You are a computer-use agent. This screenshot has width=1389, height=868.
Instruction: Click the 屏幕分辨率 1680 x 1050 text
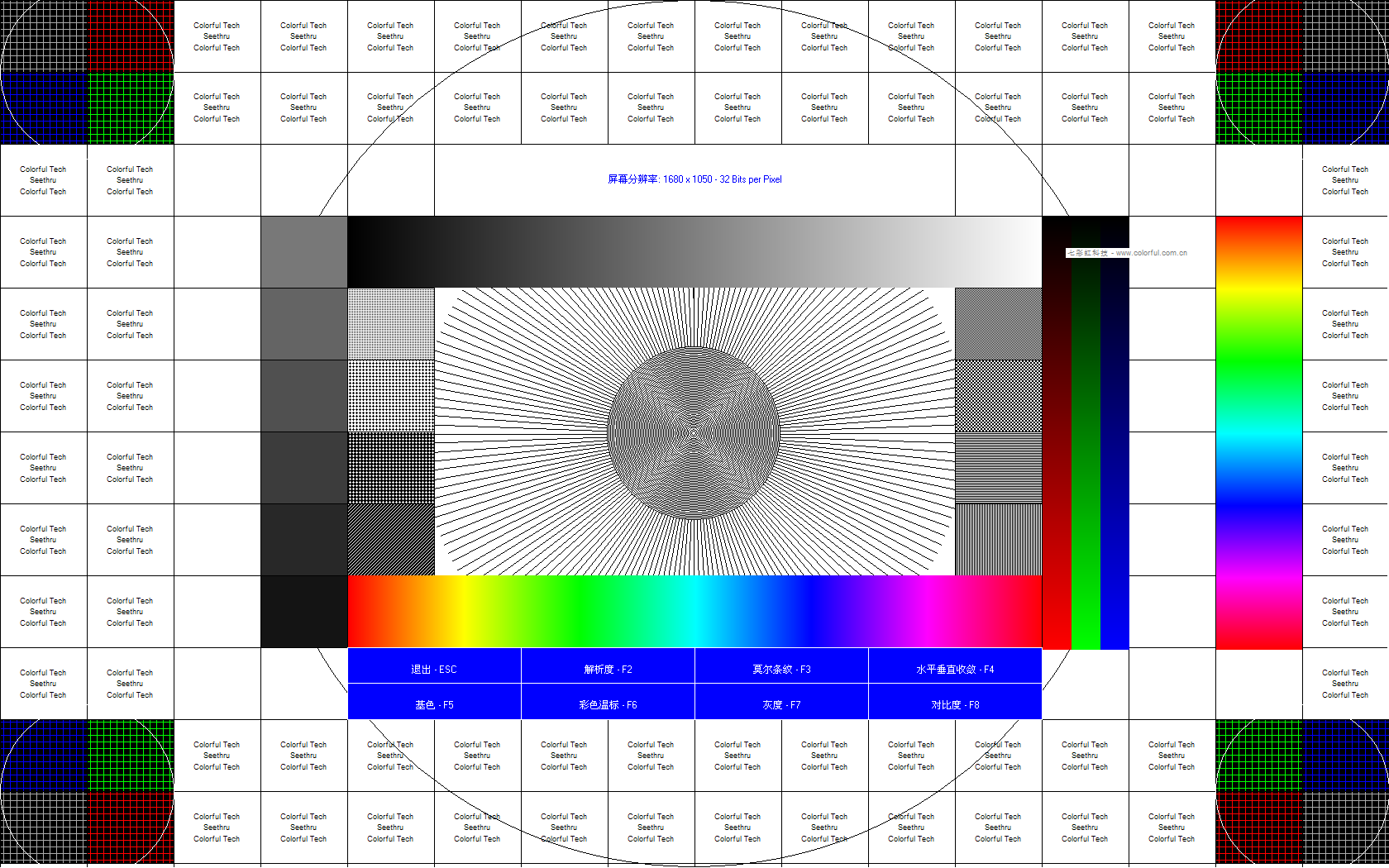(694, 179)
